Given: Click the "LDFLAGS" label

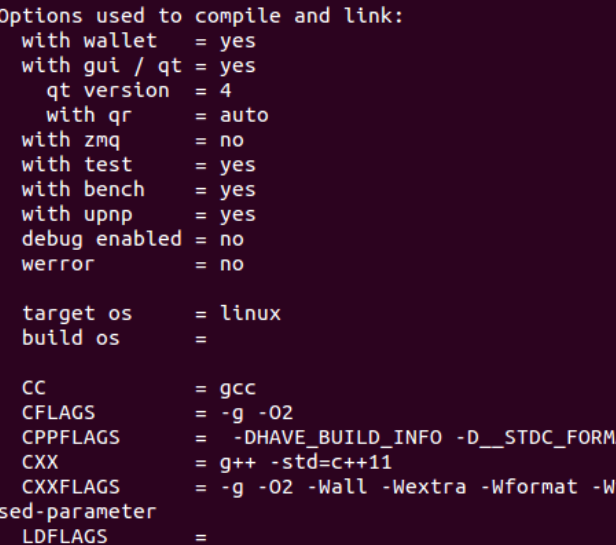Looking at the screenshot, I should point(64,536).
